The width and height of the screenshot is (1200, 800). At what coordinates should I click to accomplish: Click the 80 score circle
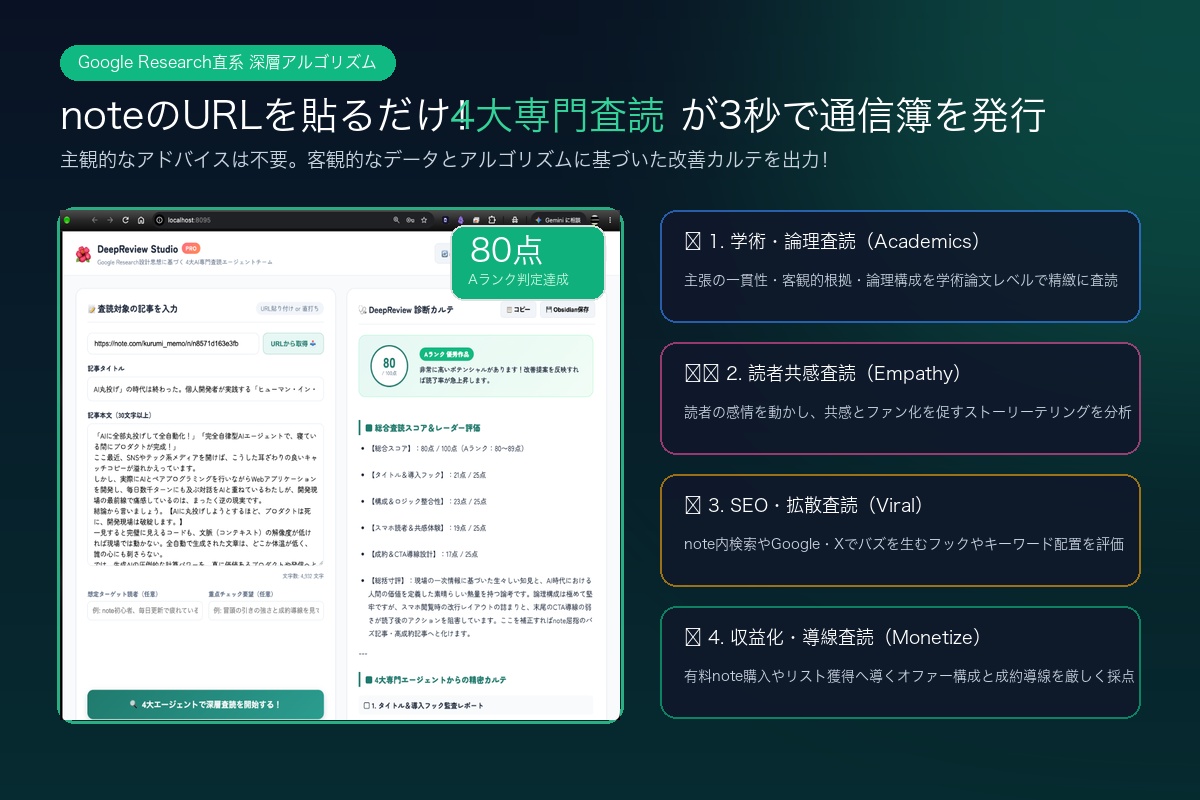pos(389,366)
